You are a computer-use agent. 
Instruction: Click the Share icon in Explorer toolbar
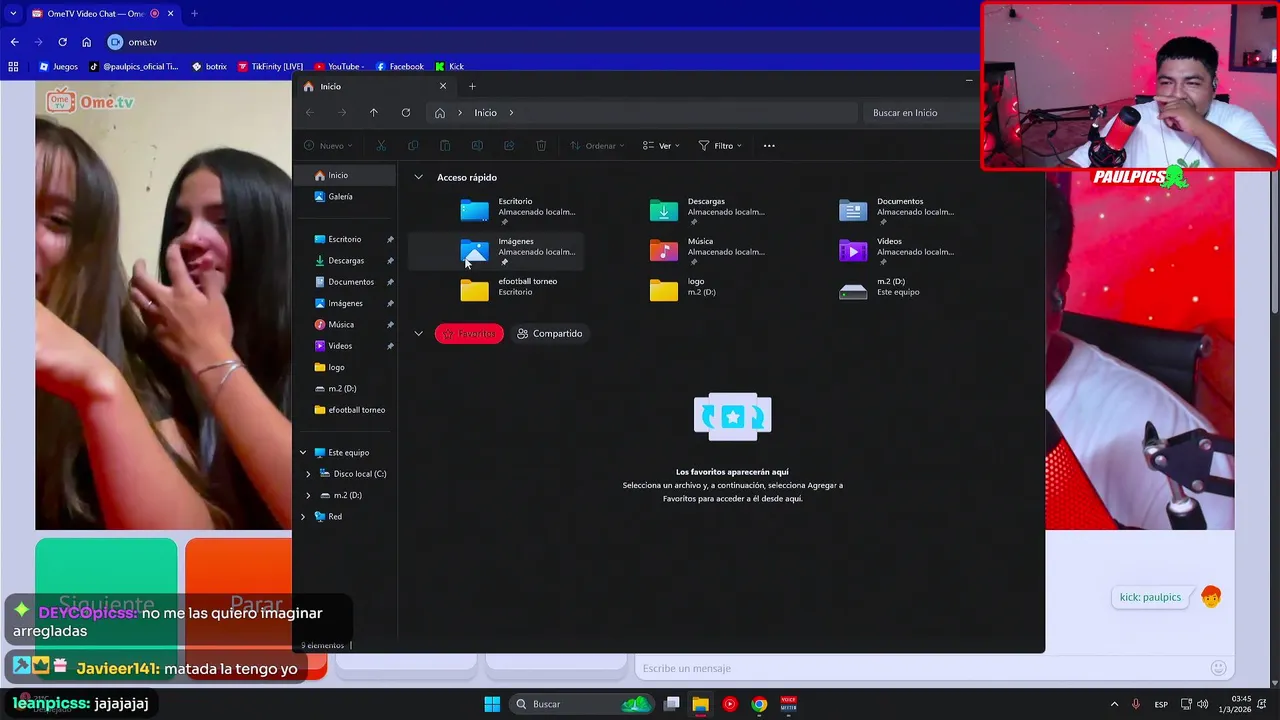[509, 146]
